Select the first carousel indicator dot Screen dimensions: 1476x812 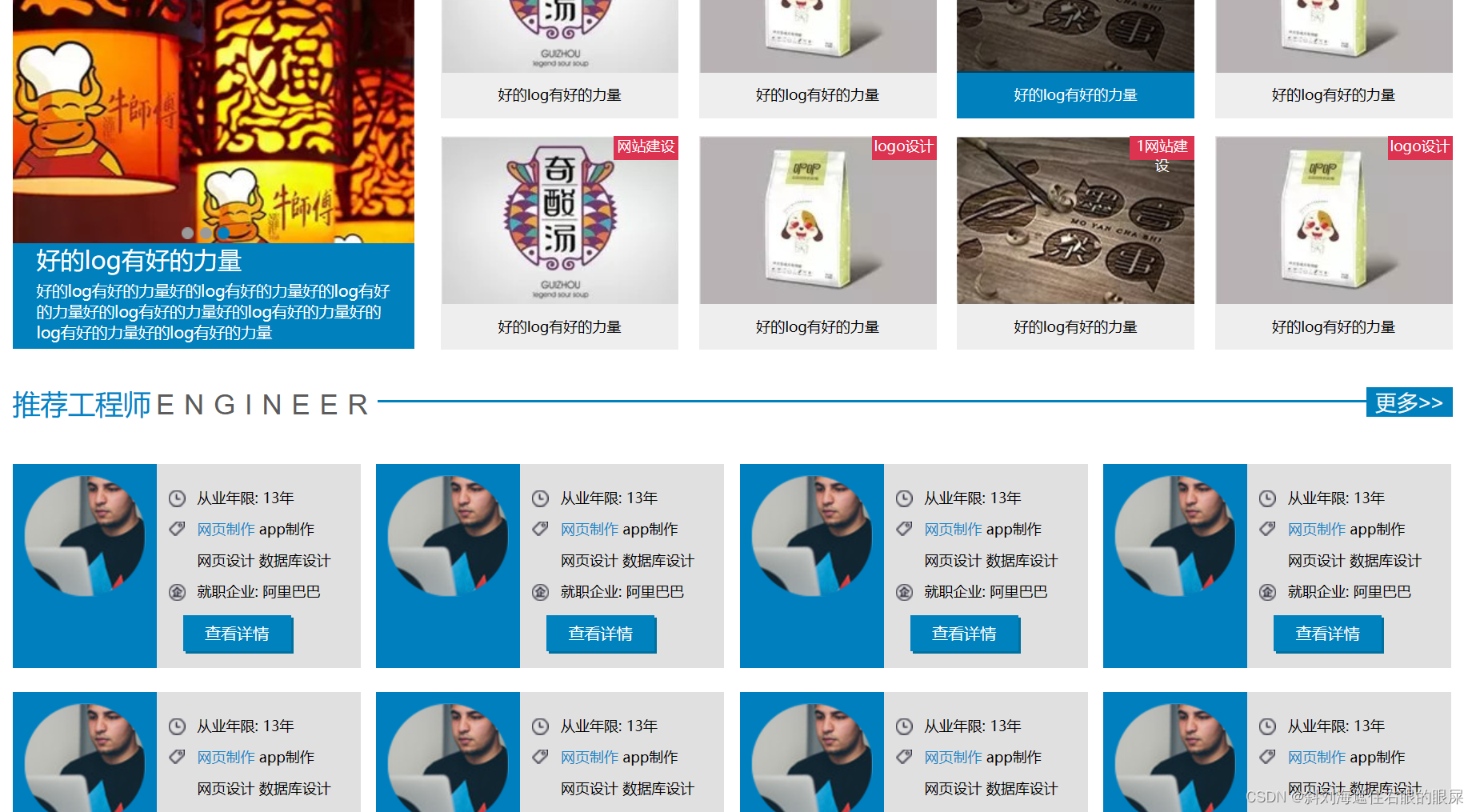[x=188, y=233]
